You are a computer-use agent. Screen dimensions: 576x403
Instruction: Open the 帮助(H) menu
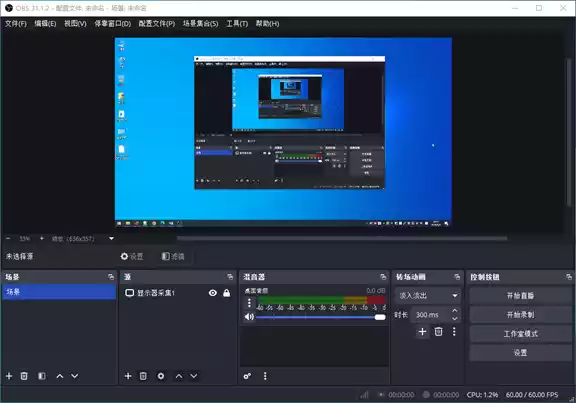pyautogui.click(x=267, y=24)
